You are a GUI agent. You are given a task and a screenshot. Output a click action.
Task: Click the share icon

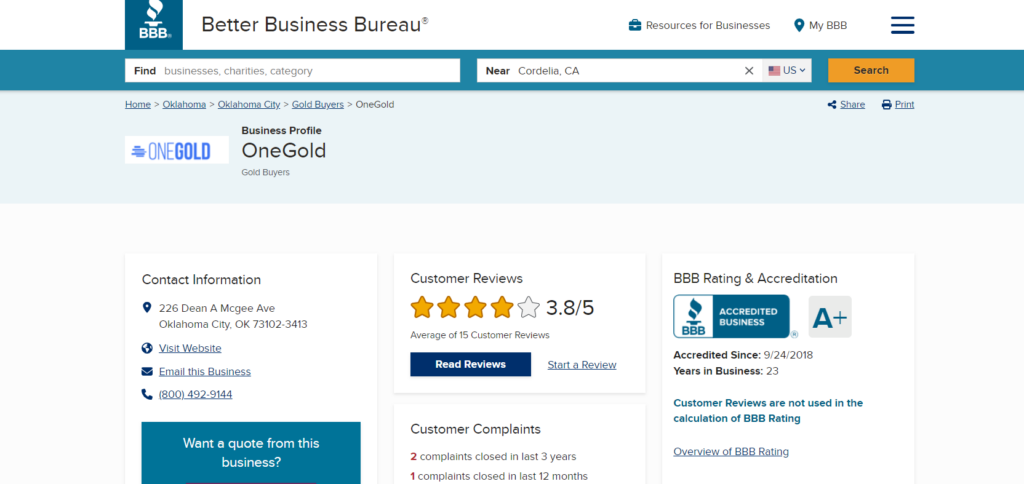pyautogui.click(x=831, y=105)
